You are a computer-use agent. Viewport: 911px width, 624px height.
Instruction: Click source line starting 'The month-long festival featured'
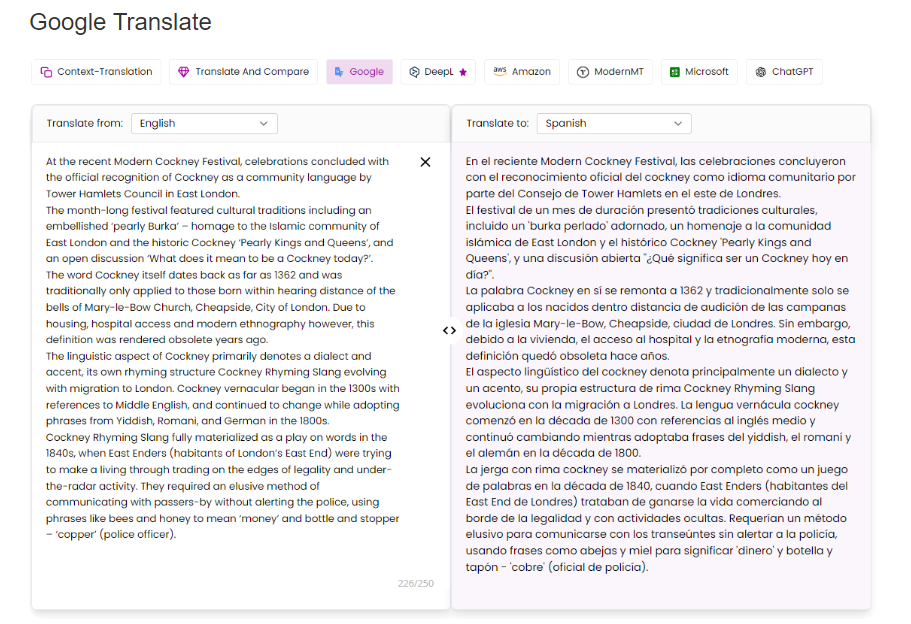[209, 210]
